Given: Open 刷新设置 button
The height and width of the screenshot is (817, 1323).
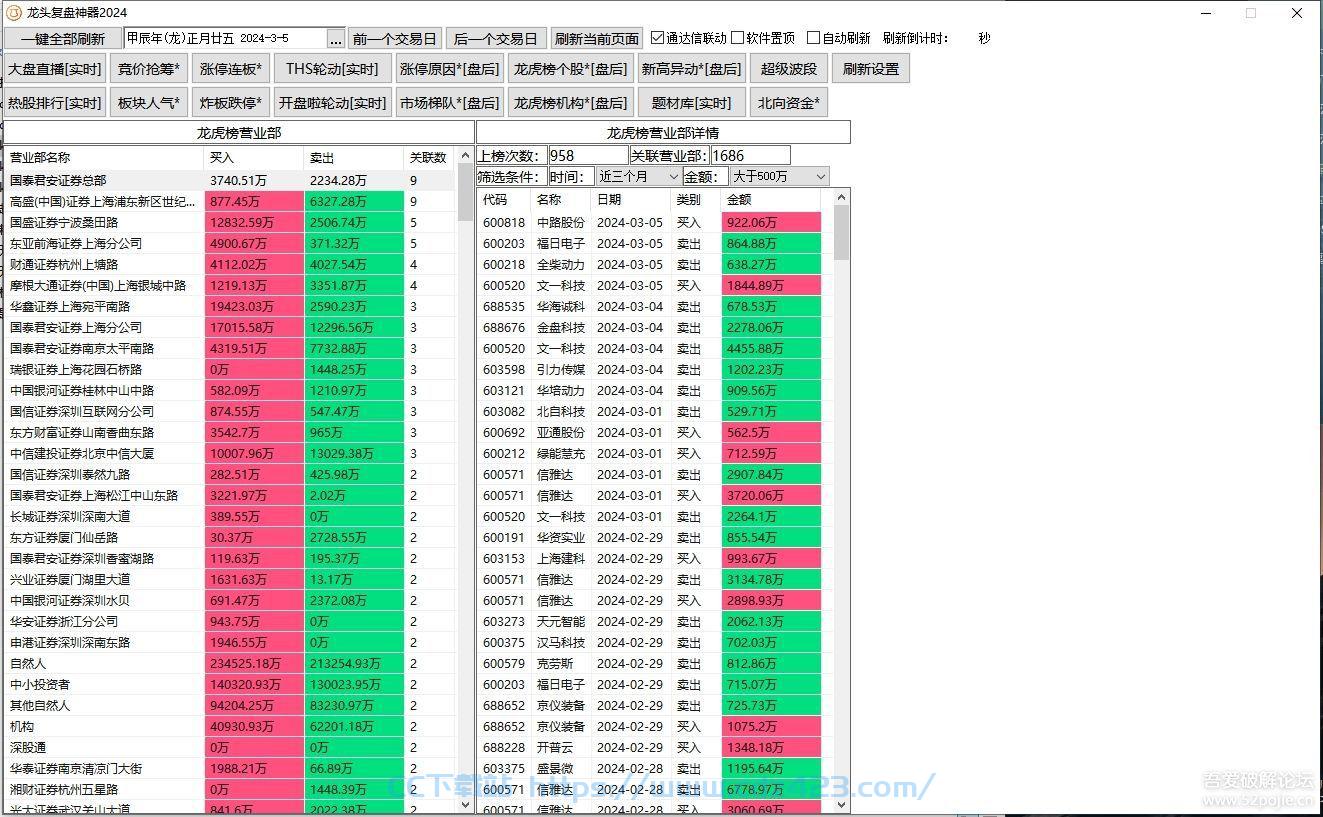Looking at the screenshot, I should tap(871, 69).
